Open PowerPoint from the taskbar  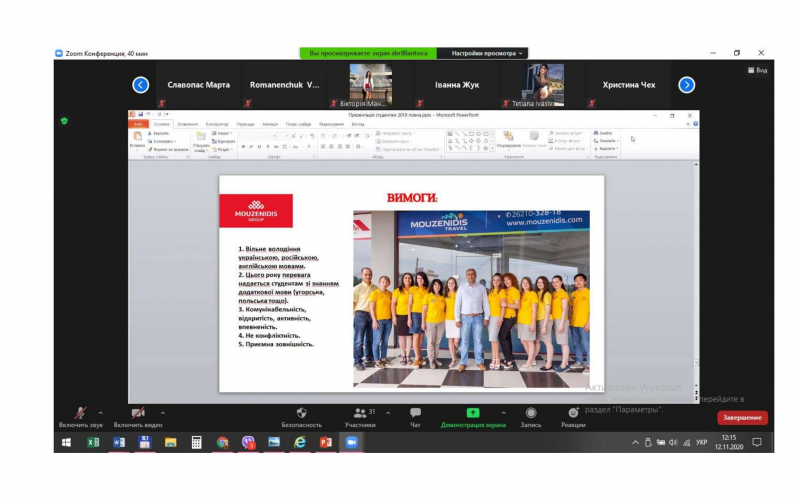click(x=326, y=442)
